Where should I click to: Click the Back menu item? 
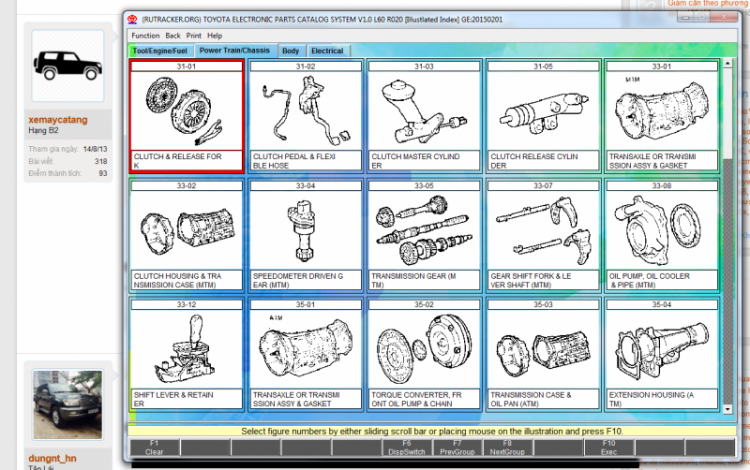pos(173,35)
